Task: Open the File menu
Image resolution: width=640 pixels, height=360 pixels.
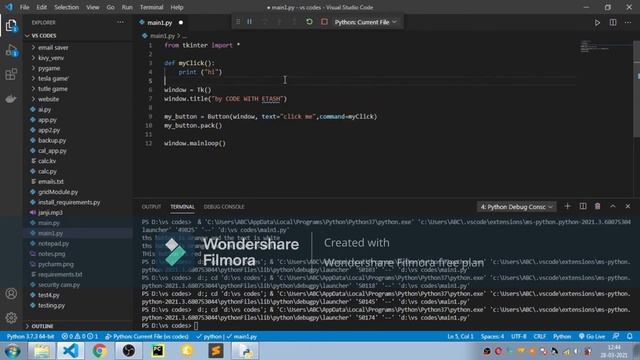Action: click(24, 7)
